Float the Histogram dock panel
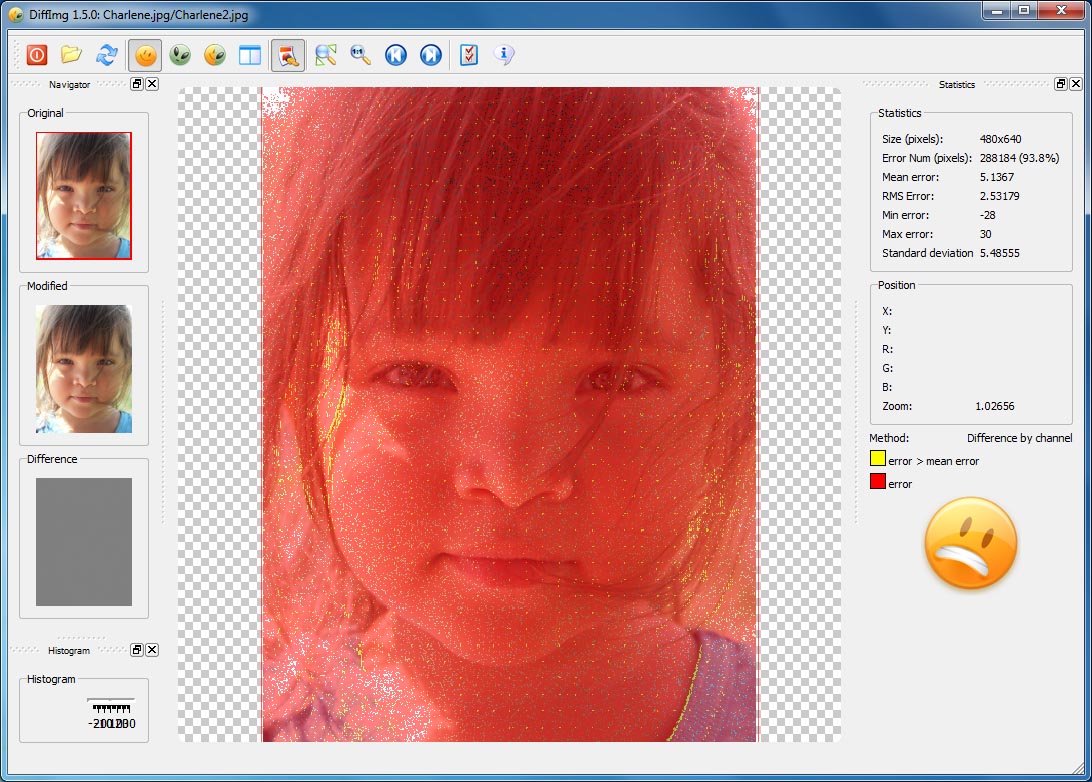This screenshot has height=782, width=1092. (x=137, y=650)
